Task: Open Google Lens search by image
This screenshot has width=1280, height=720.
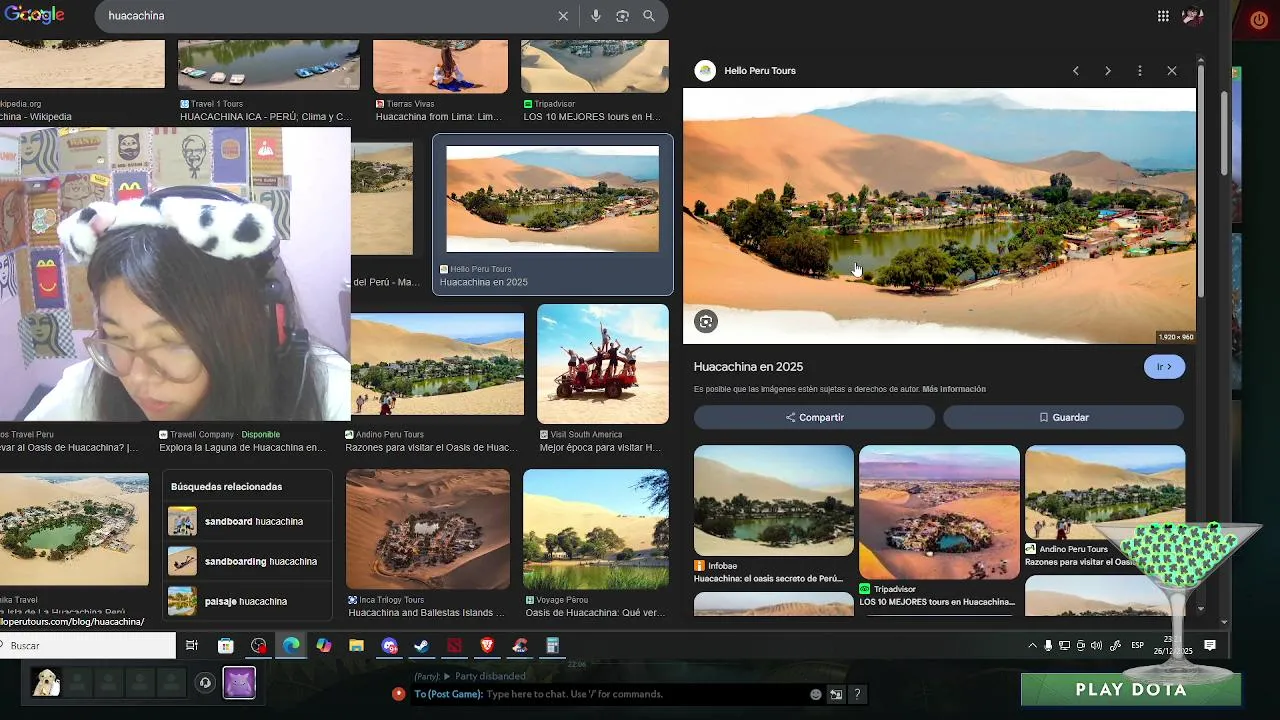Action: (x=622, y=16)
